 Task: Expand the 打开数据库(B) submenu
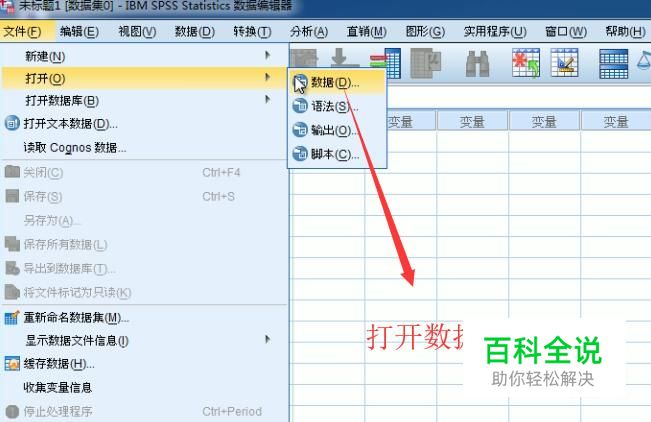[143, 100]
